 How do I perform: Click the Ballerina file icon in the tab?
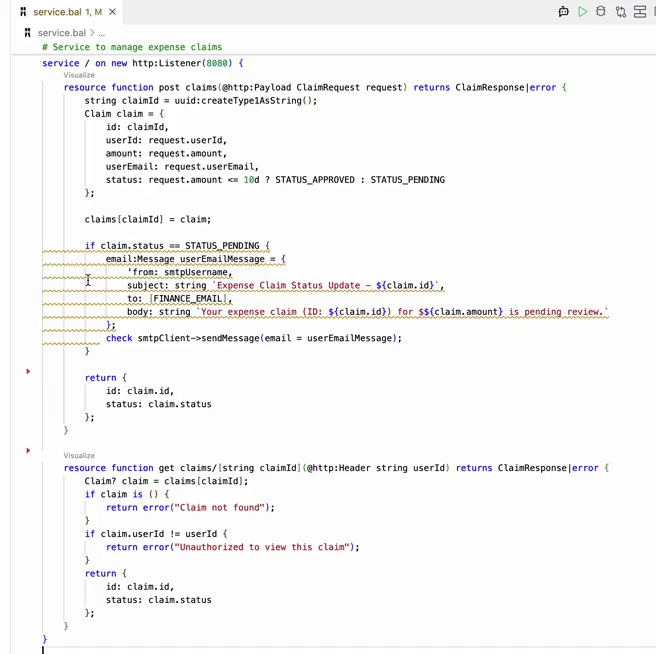[x=23, y=12]
